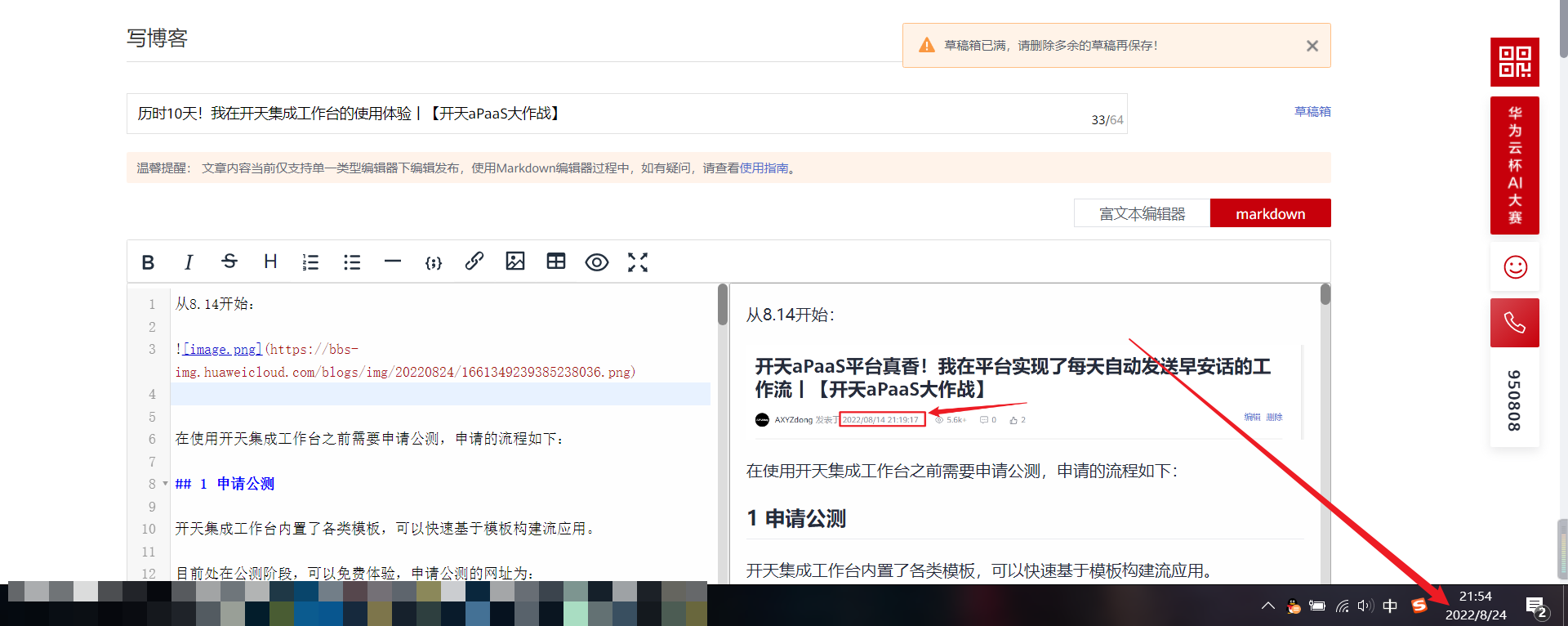Insert an unordered bullet list
This screenshot has width=1568, height=626.
tap(352, 262)
